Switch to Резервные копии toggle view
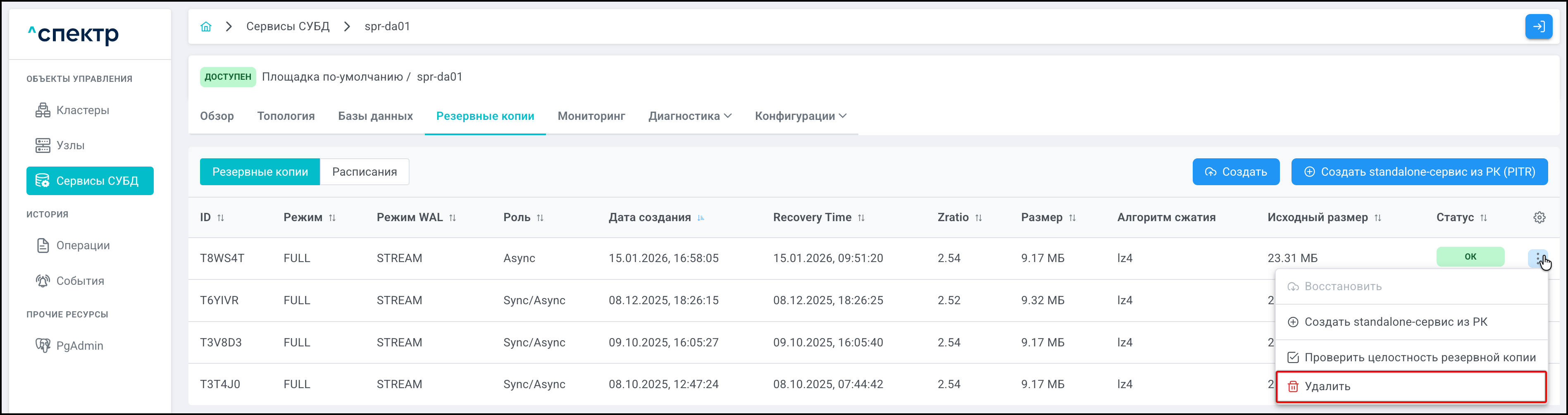This screenshot has width=1568, height=415. click(x=260, y=172)
